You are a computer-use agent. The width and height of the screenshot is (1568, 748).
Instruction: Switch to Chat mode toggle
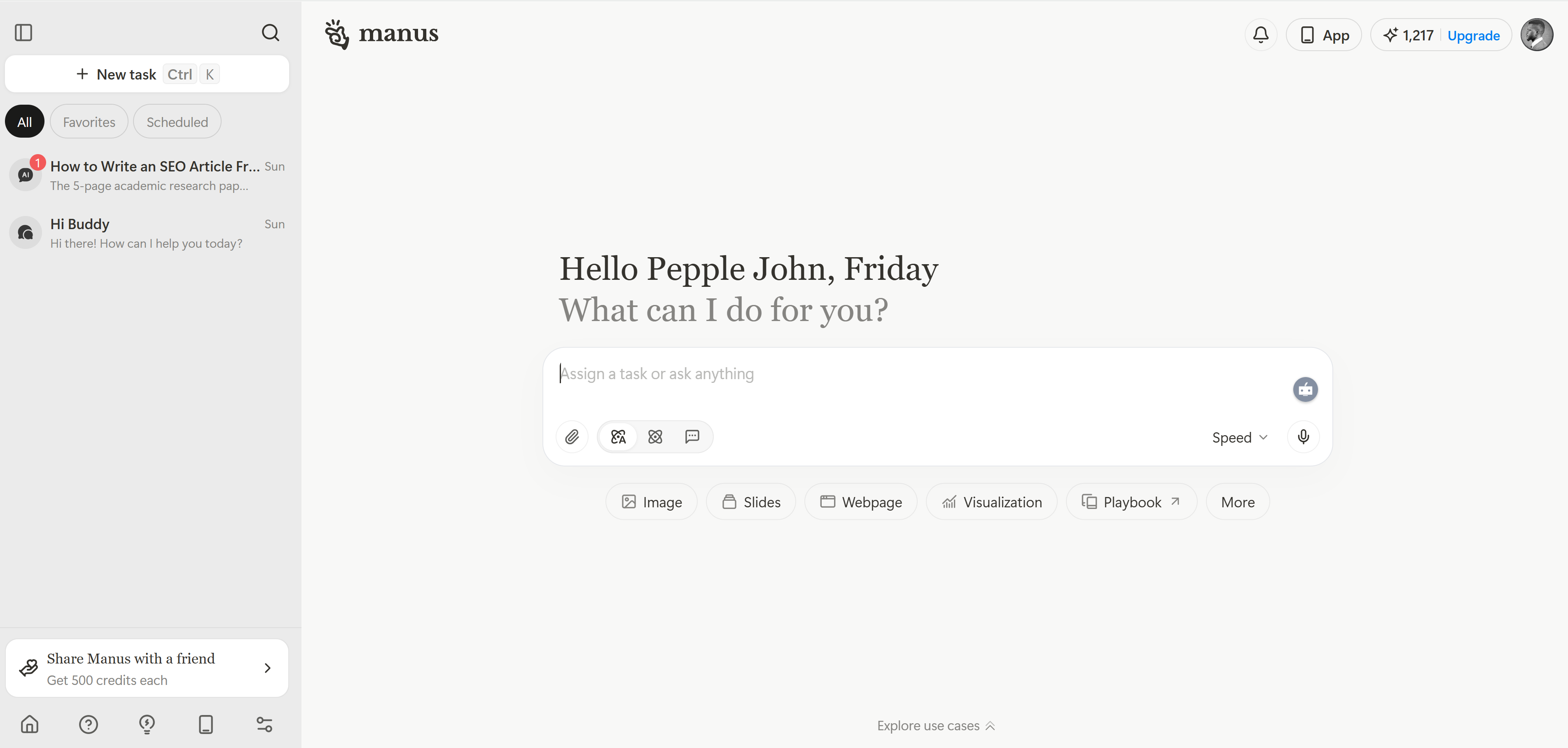(692, 437)
